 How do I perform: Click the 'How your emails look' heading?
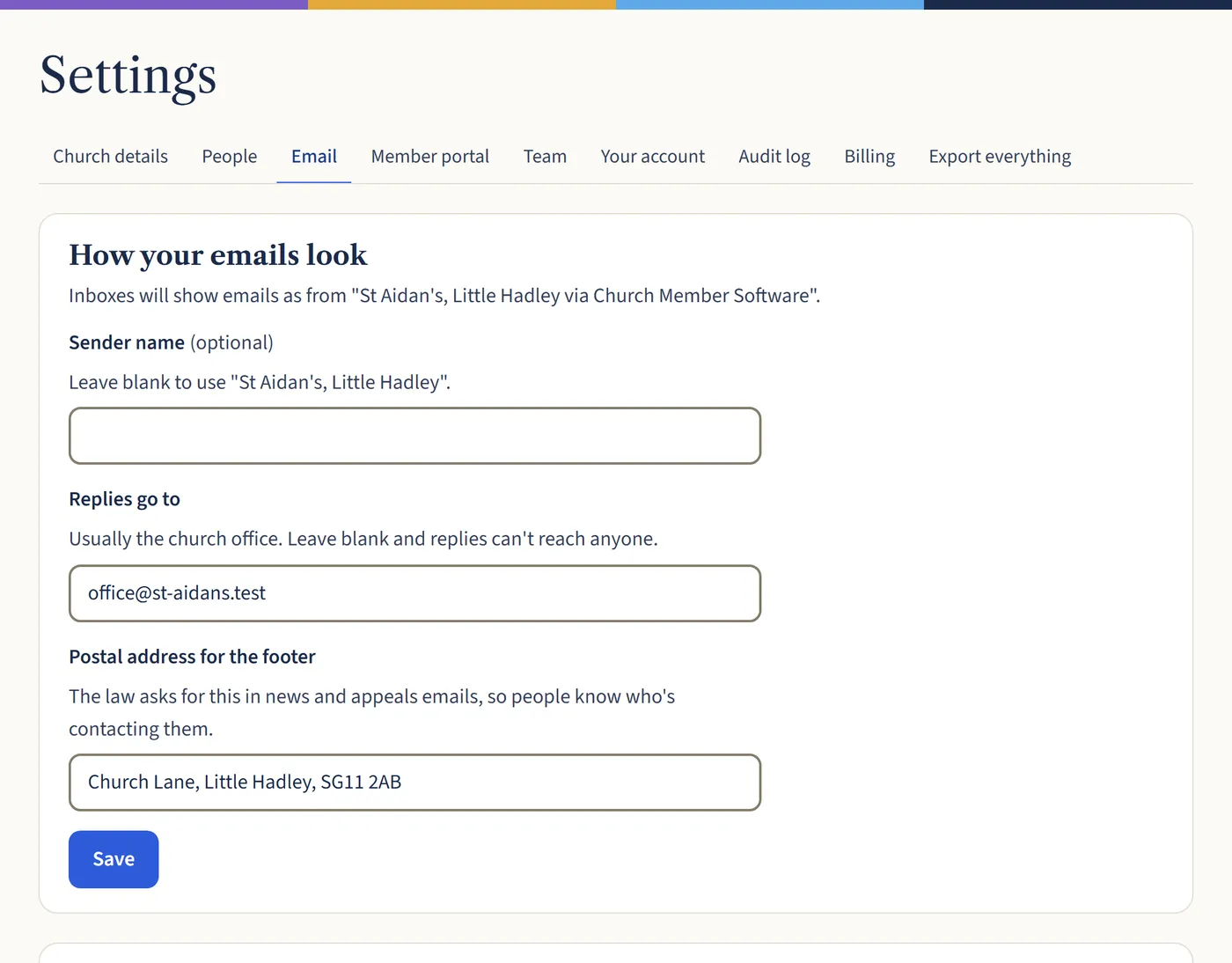click(x=218, y=255)
